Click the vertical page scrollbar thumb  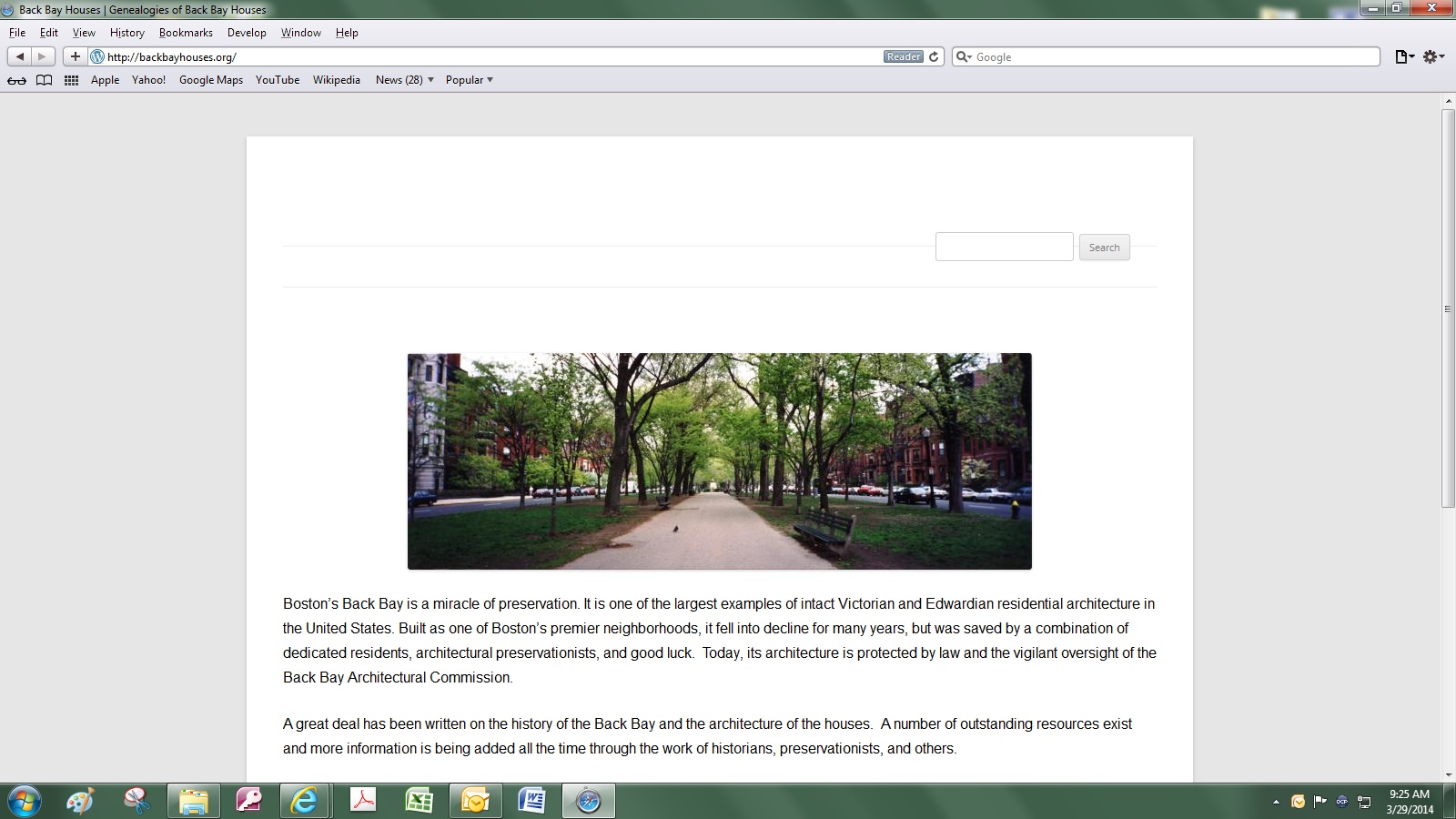[1448, 308]
